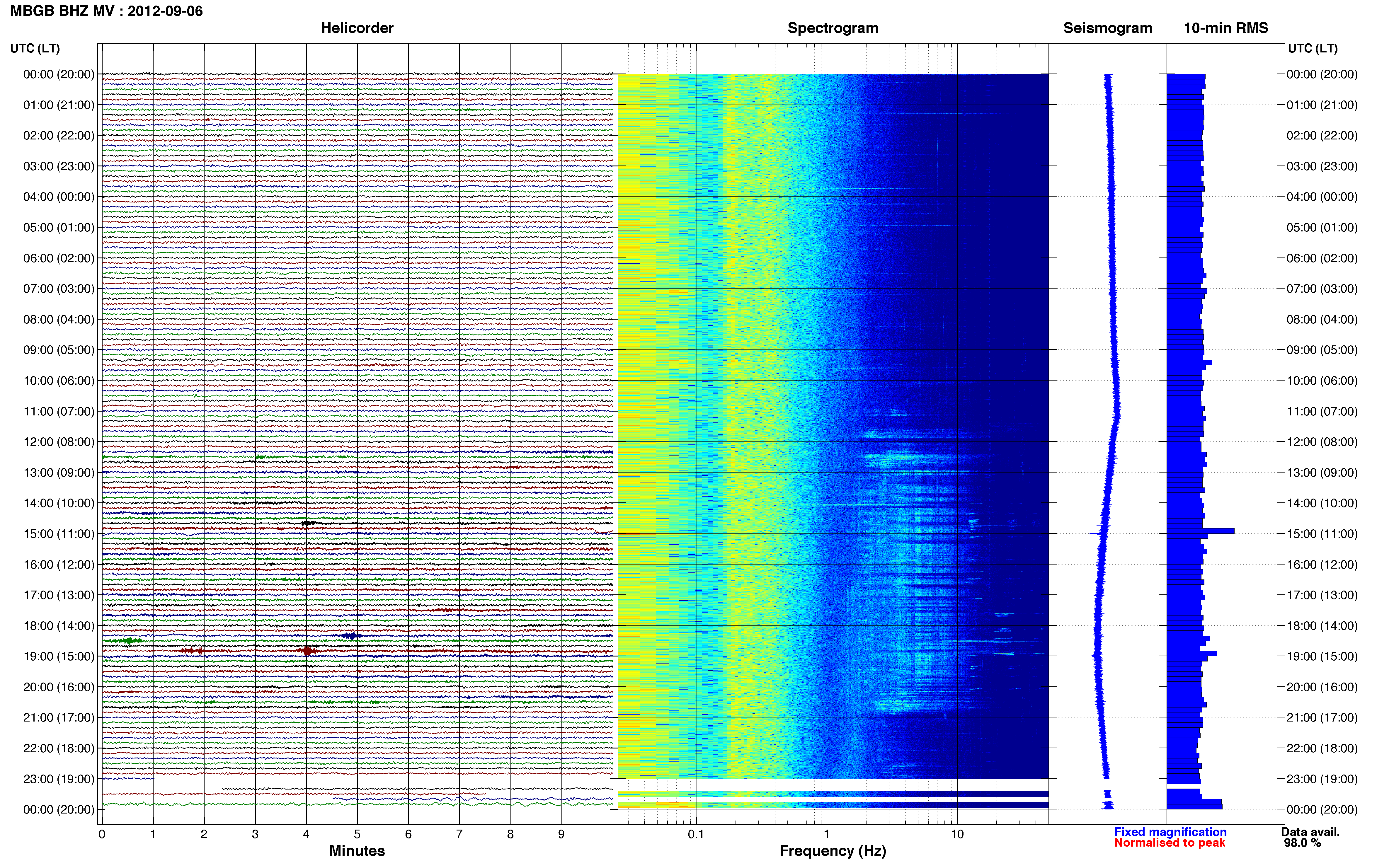Click the Normalised to peak legend text
1389x868 pixels.
[1170, 843]
